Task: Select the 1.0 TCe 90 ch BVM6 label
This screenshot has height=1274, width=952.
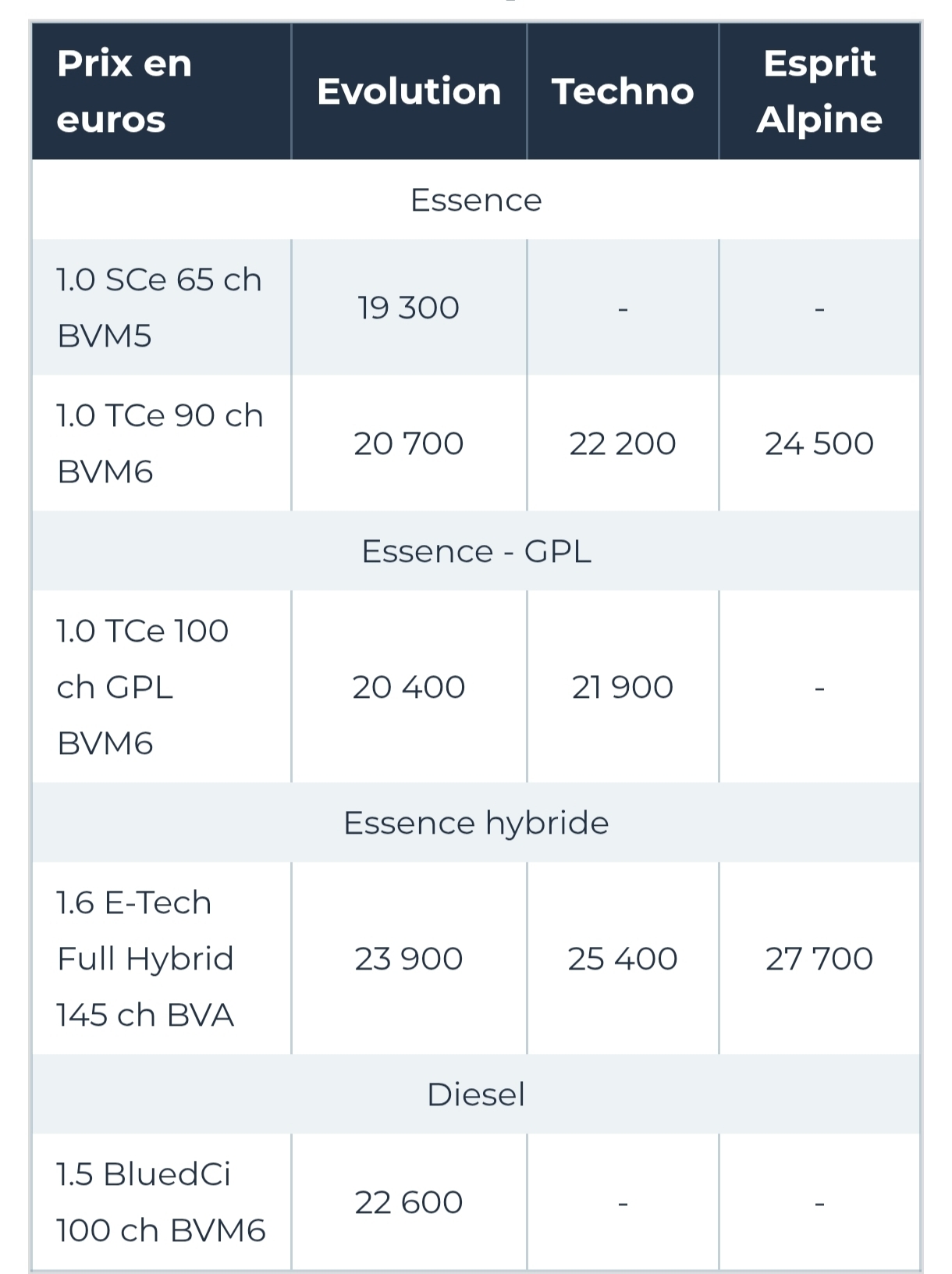Action: click(160, 443)
